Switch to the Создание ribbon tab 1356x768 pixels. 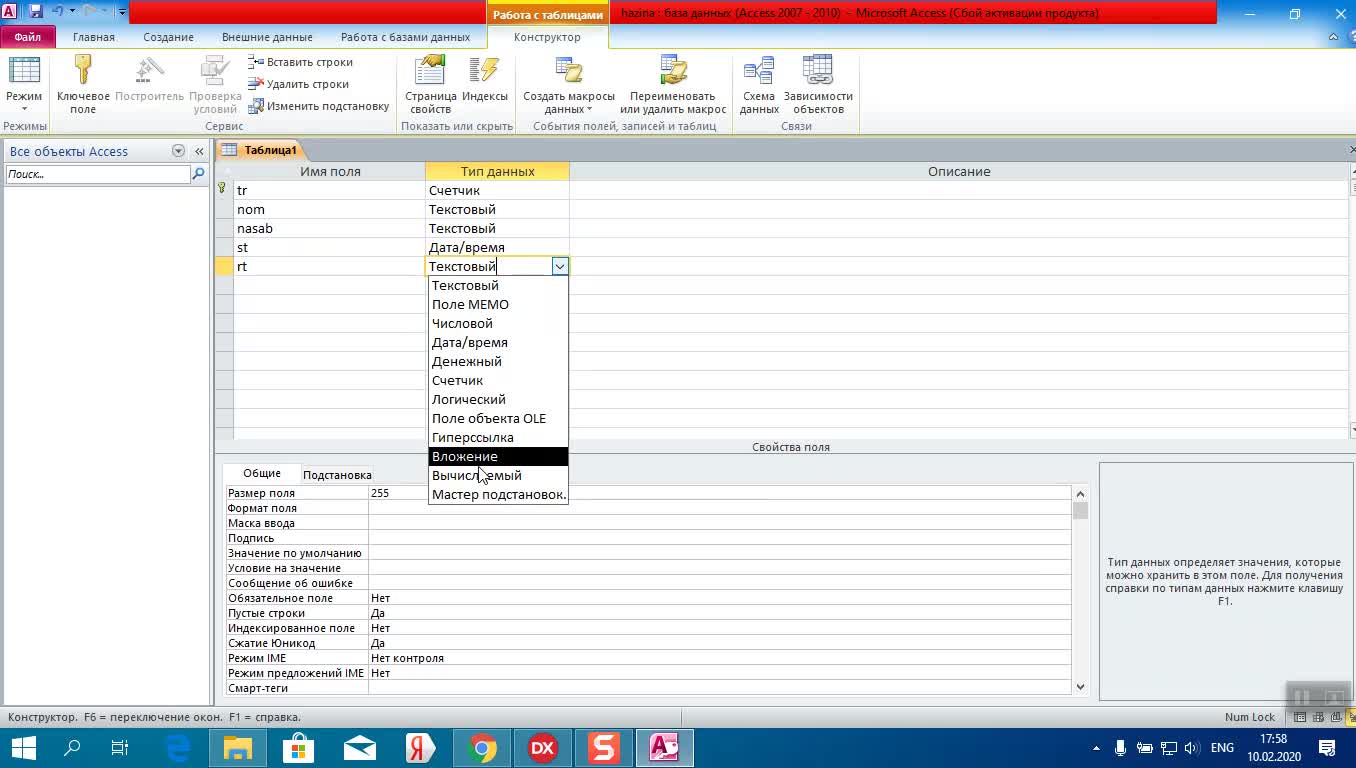(x=168, y=37)
